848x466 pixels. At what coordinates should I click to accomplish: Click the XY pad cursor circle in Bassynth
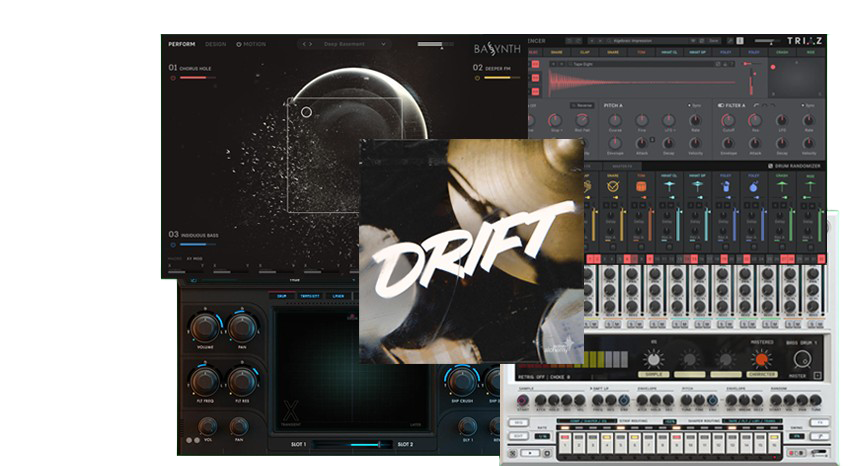coord(306,112)
